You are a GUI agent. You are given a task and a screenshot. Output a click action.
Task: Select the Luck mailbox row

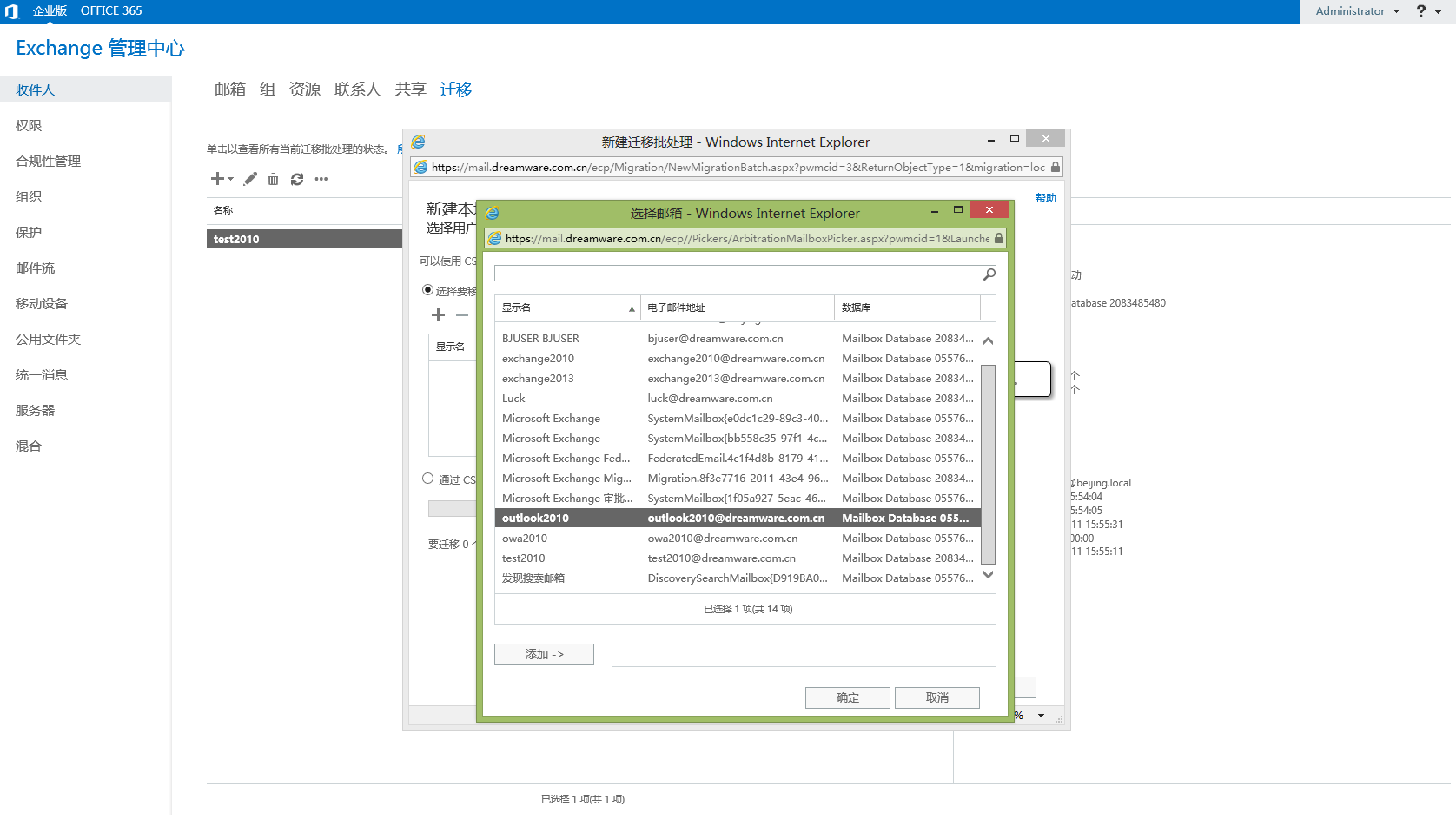[738, 399]
